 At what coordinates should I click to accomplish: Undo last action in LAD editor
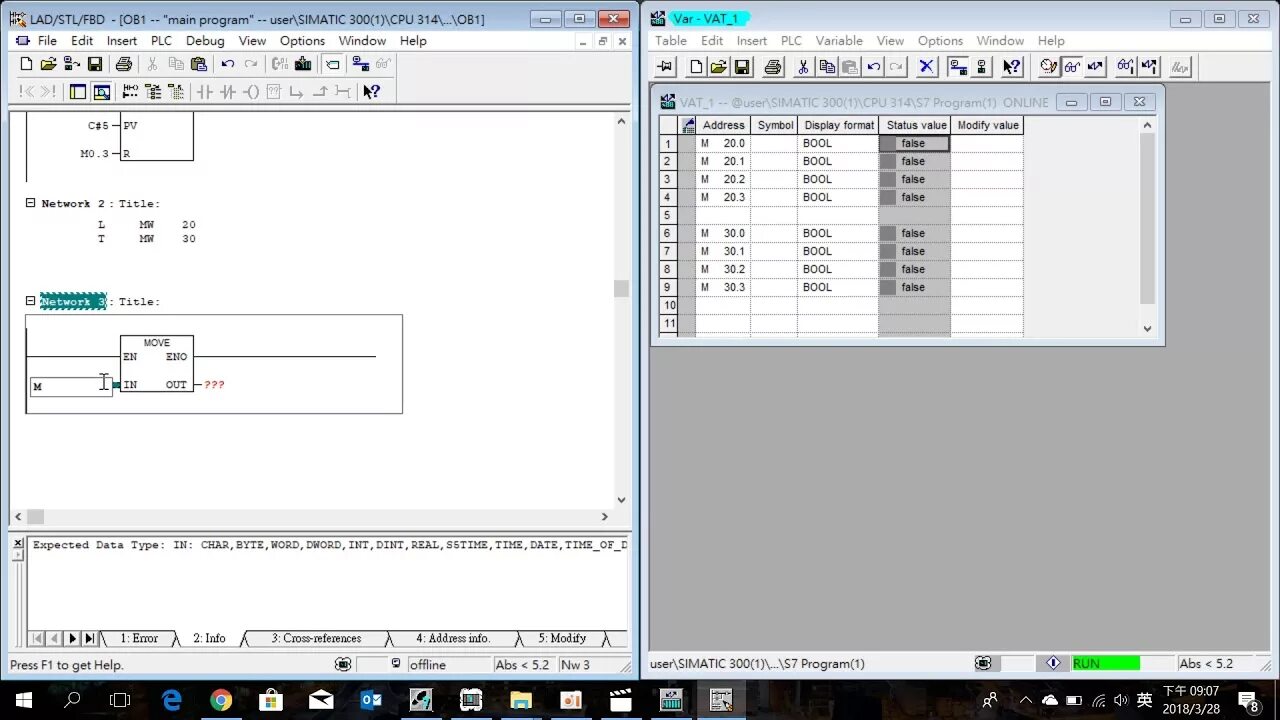[x=228, y=64]
